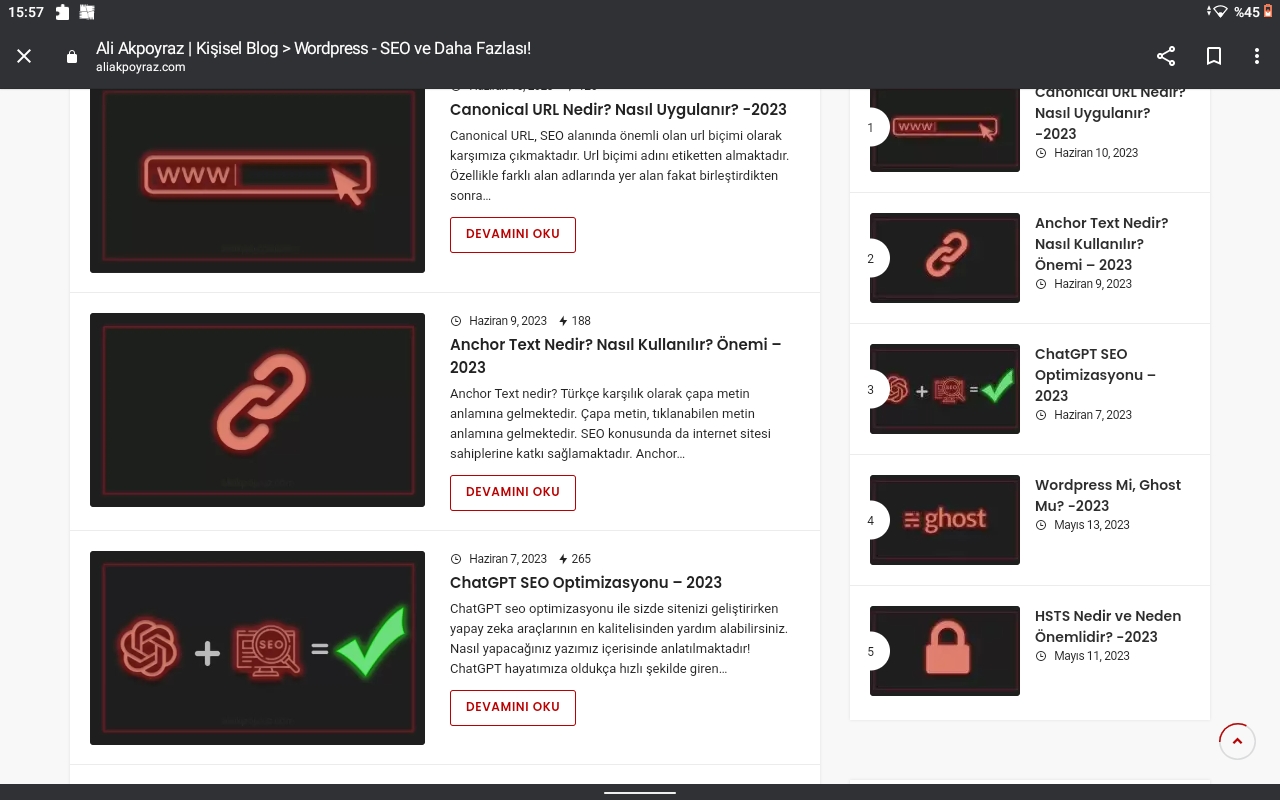1280x800 pixels.
Task: Bookmark this page with bookmark icon
Action: coord(1214,57)
